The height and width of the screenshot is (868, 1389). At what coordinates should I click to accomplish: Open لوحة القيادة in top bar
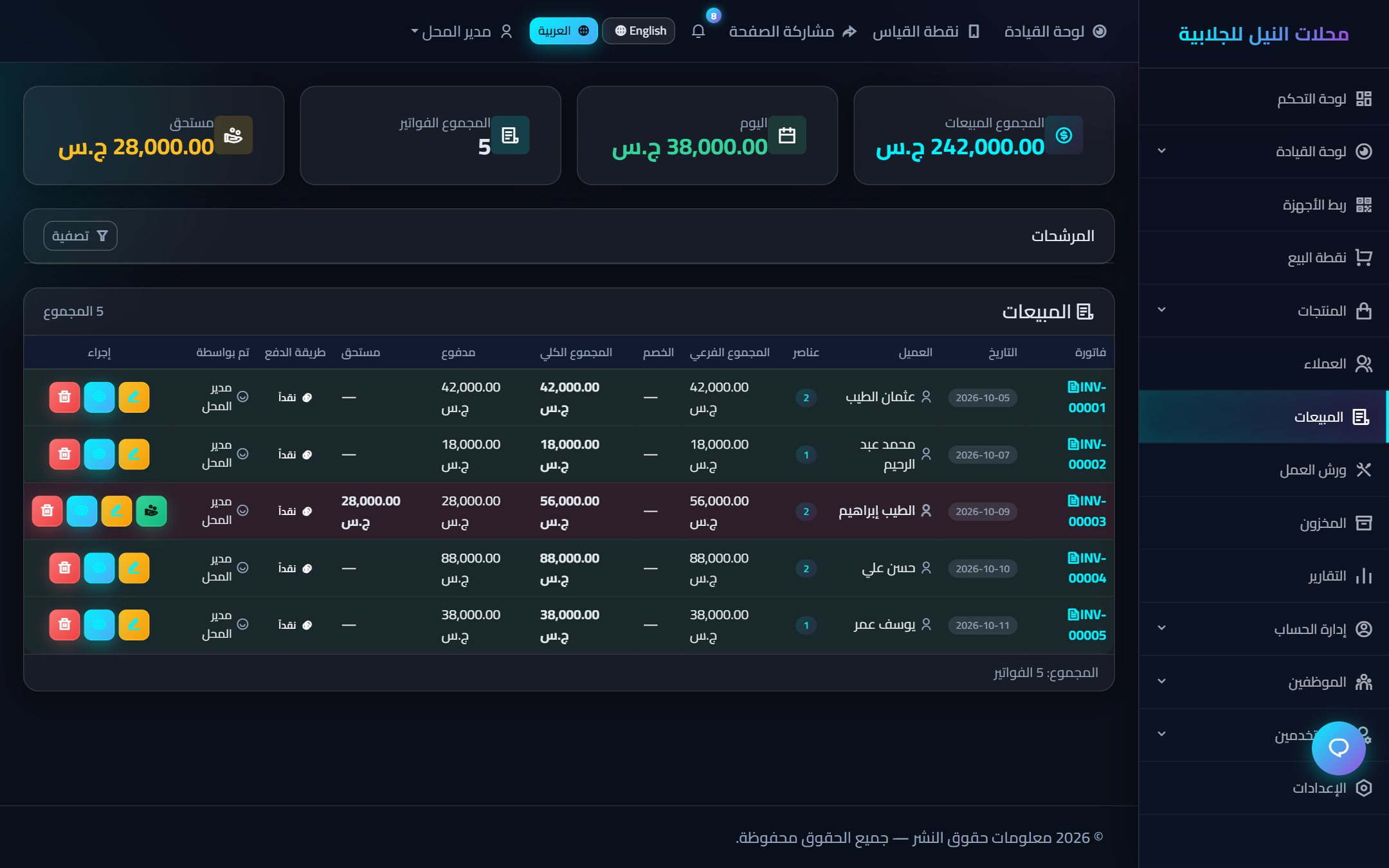1055,32
